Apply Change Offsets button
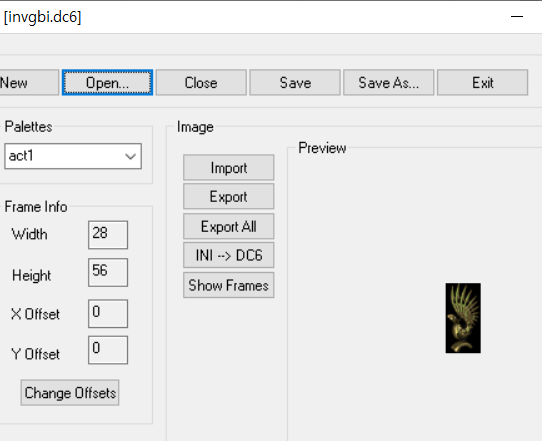Screen dimensions: 542x441 pyautogui.click(x=70, y=393)
